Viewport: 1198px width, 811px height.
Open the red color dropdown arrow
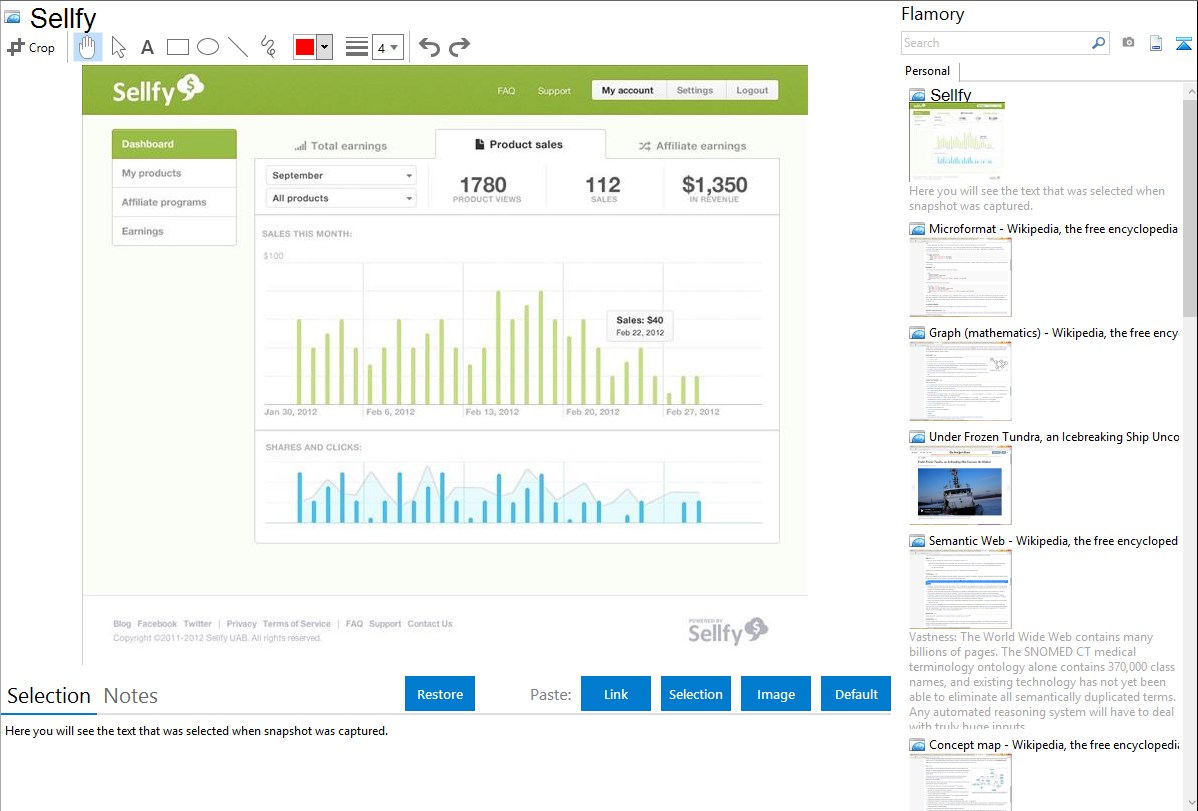pos(325,47)
